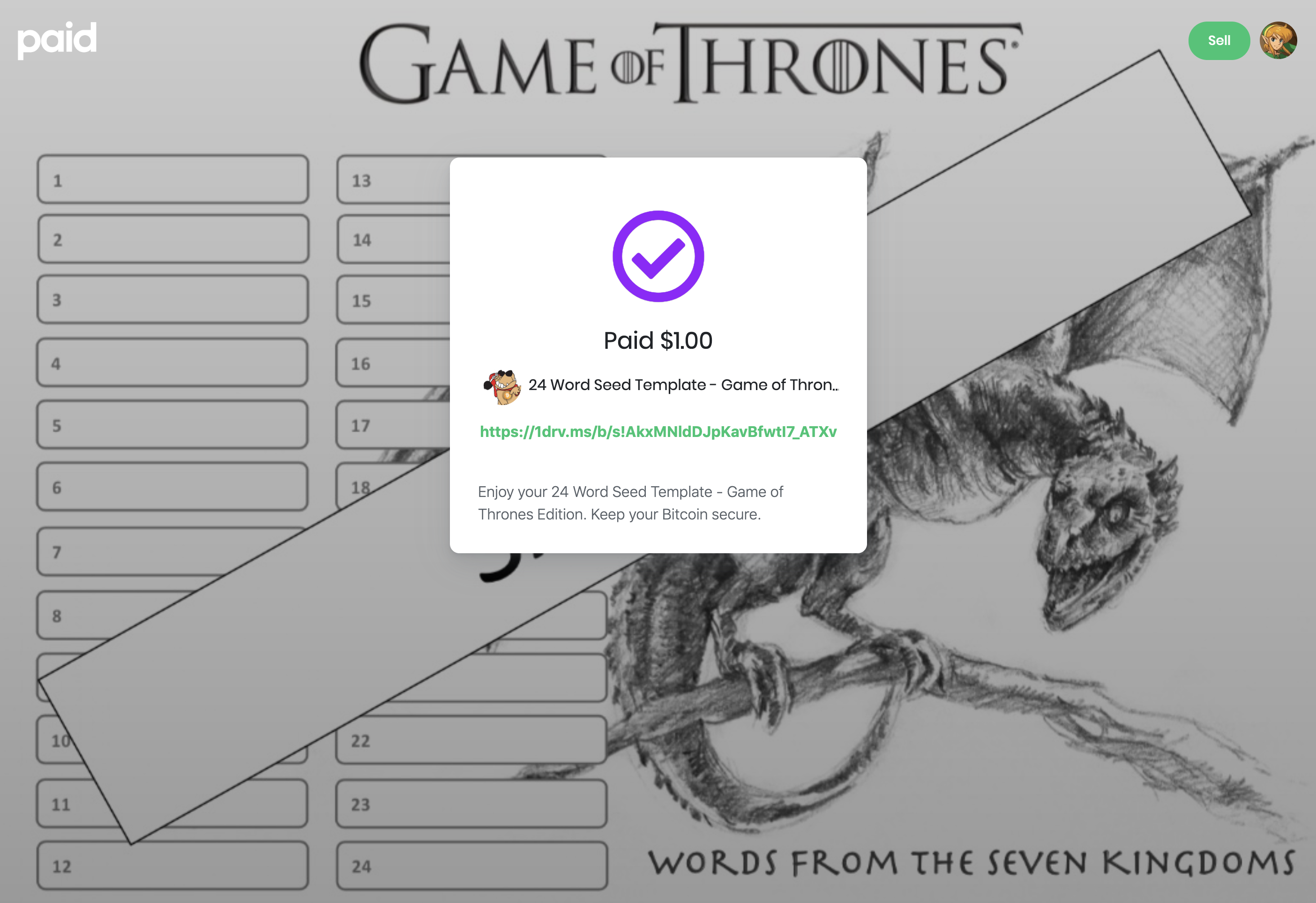Click the Enjoy your template message text
The width and height of the screenshot is (1316, 903).
click(630, 503)
